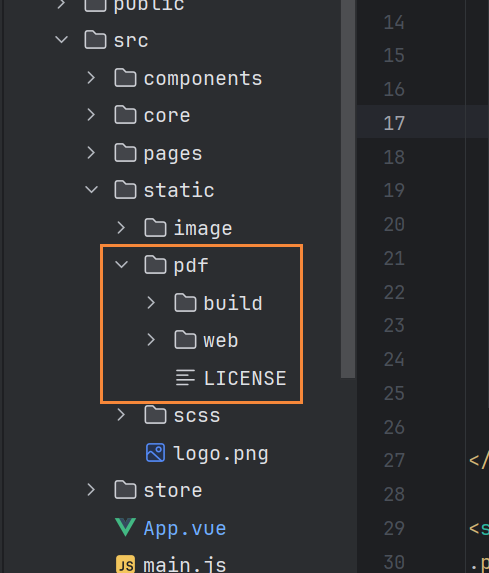Expand the core folder chevron
This screenshot has width=489, height=573.
pos(91,115)
